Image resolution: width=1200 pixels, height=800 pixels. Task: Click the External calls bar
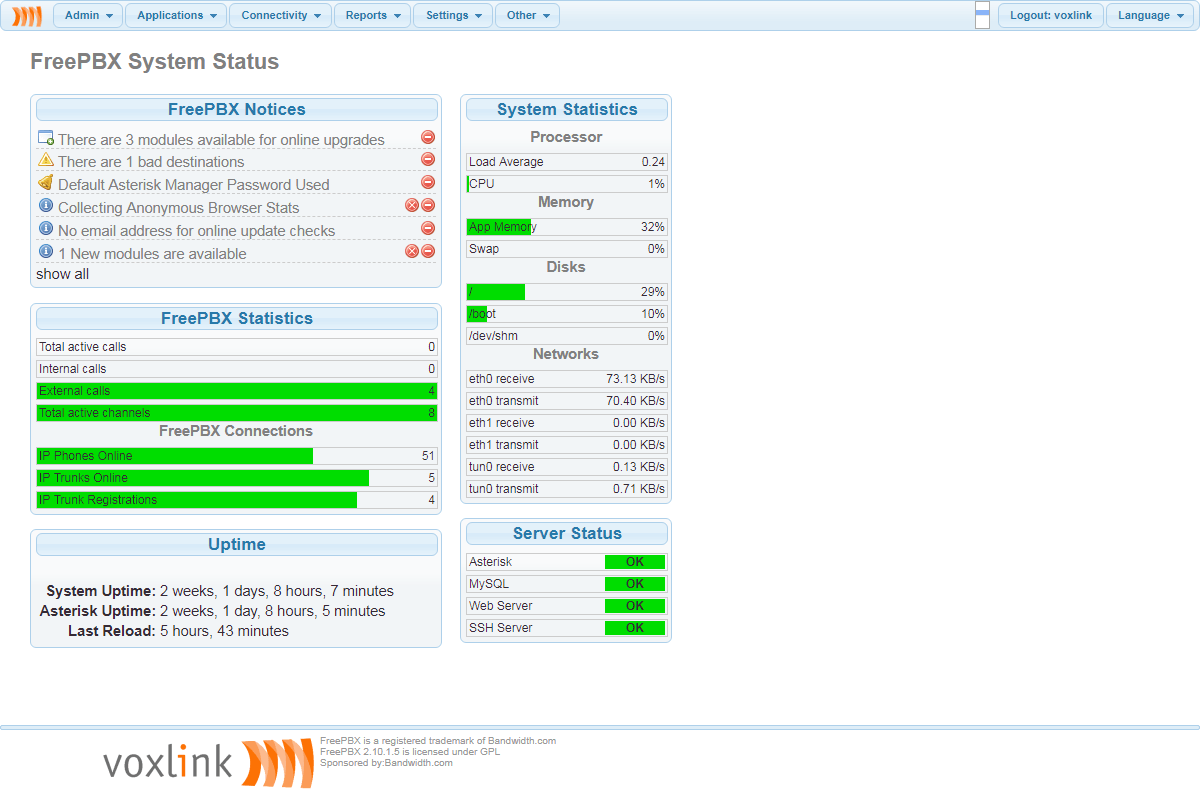tap(237, 391)
